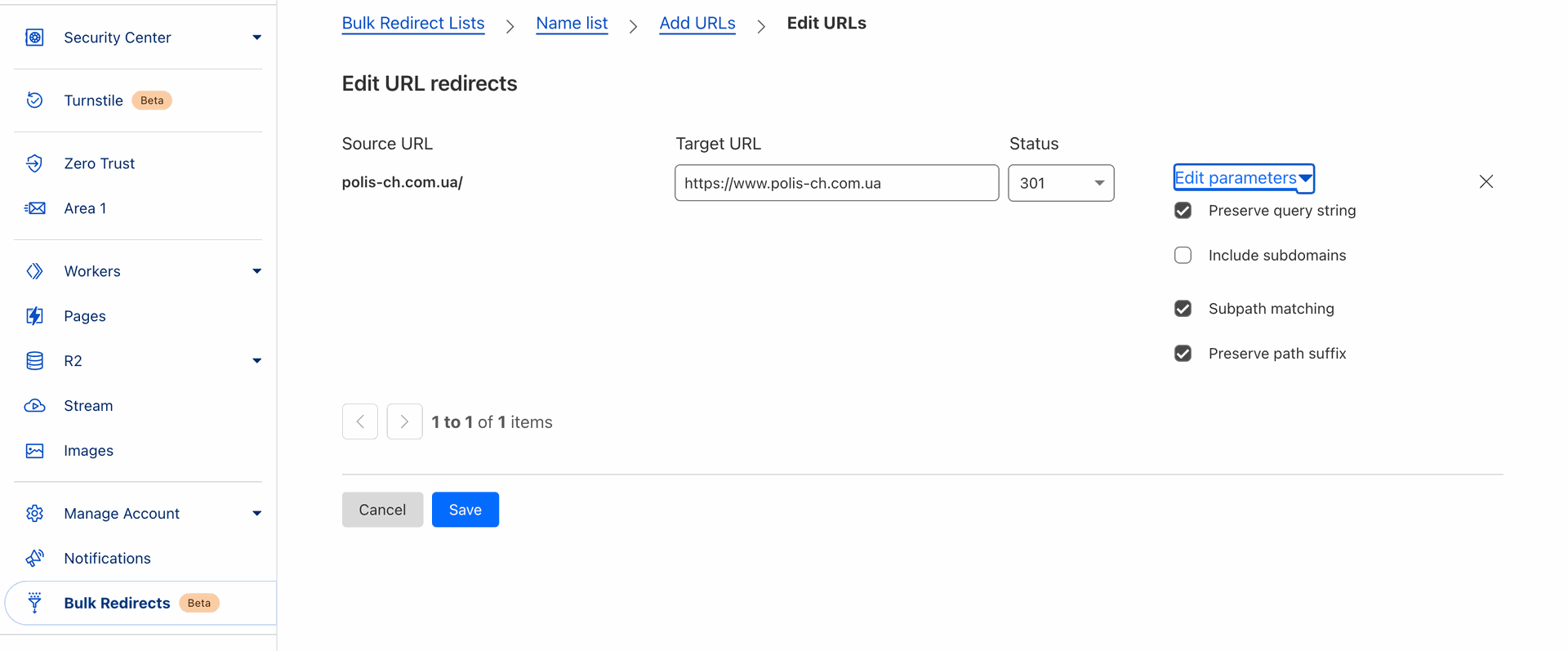Click the Zero Trust icon

pyautogui.click(x=34, y=163)
